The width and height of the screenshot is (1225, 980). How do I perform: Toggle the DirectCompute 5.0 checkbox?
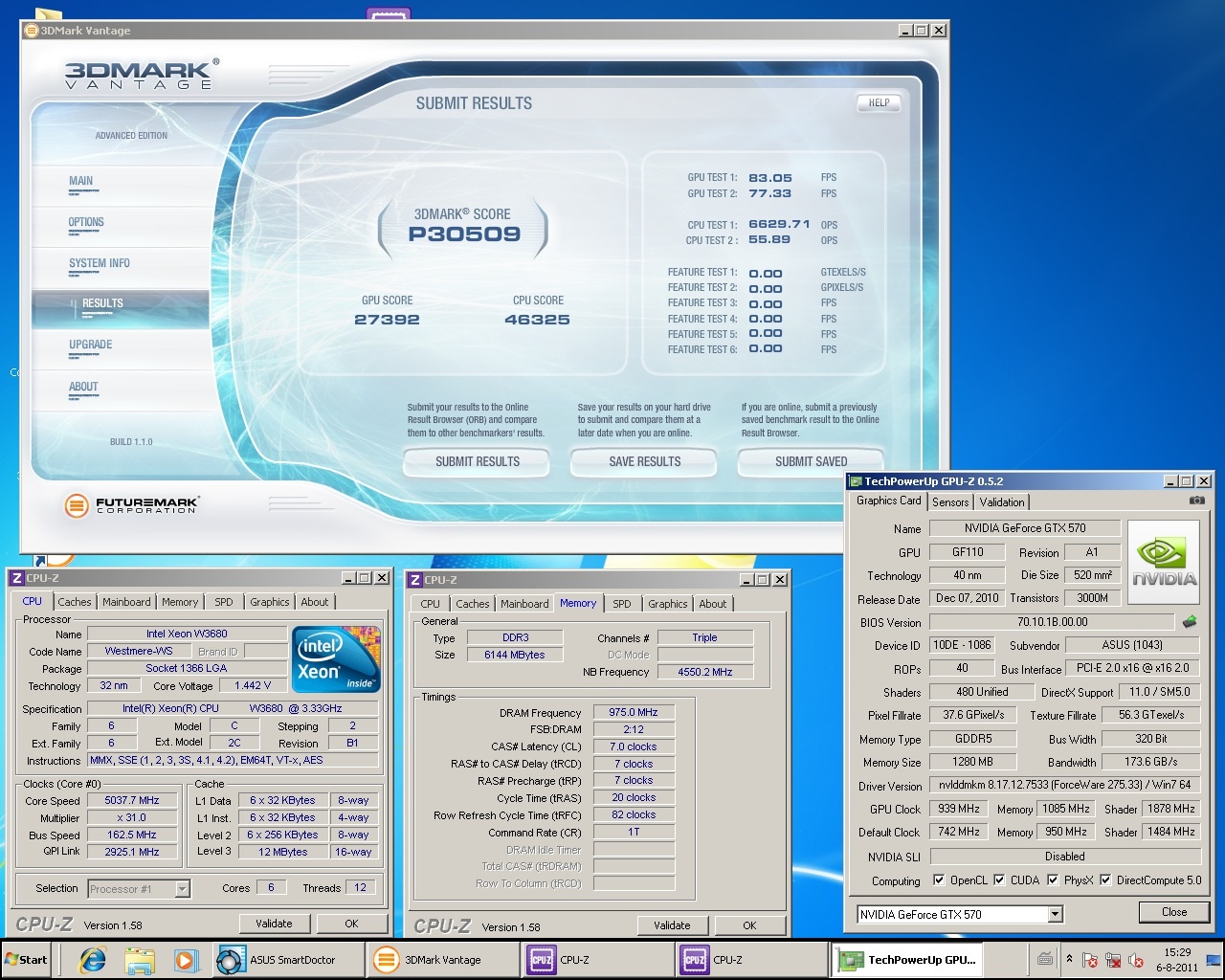click(1105, 880)
